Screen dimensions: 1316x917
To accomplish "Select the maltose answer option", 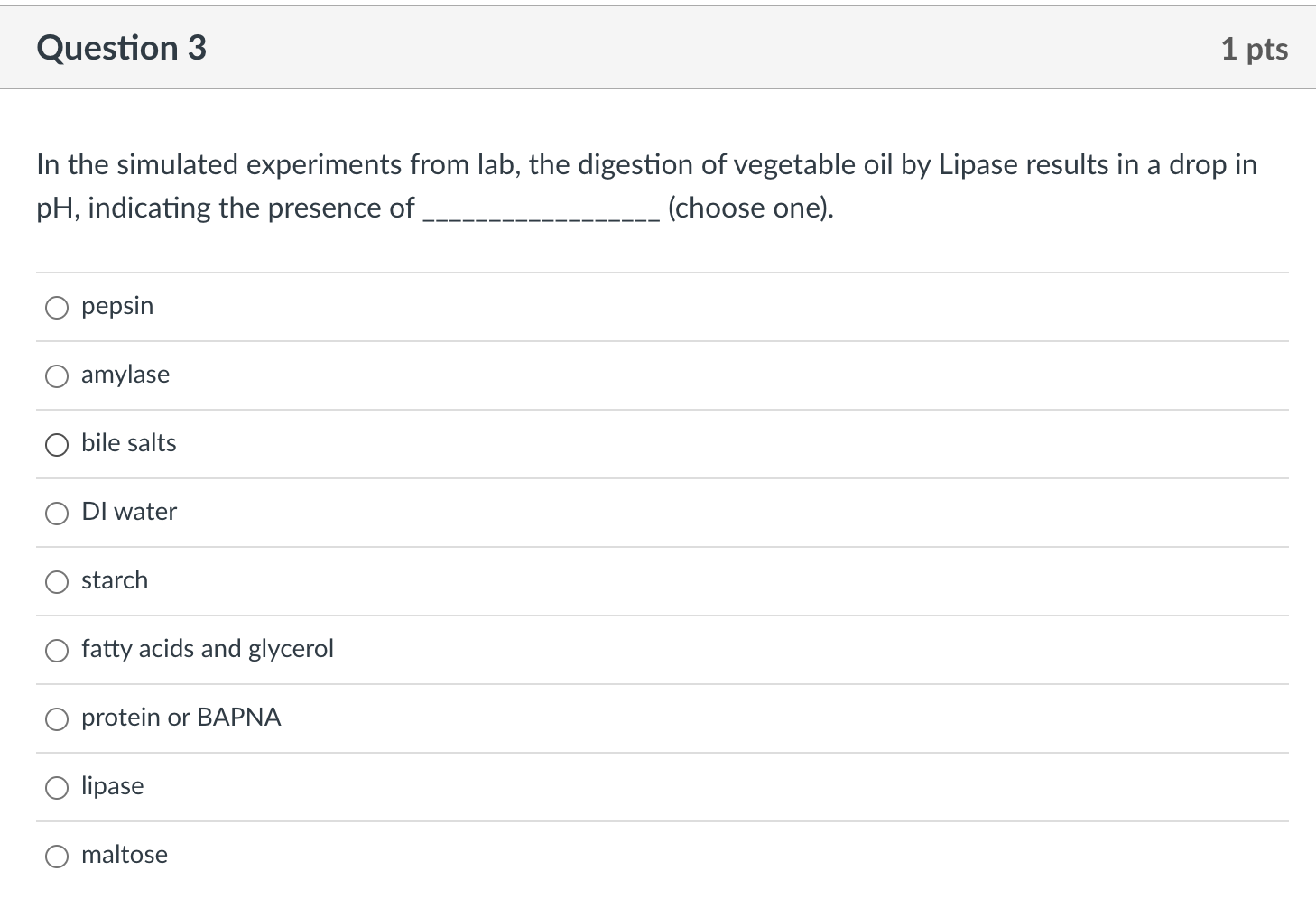I will [x=56, y=856].
